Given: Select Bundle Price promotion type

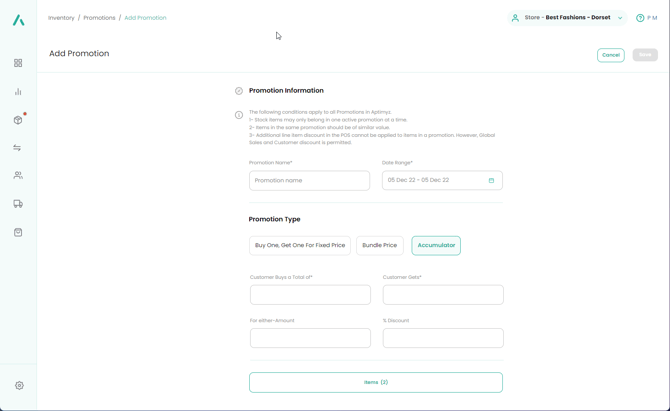Looking at the screenshot, I should tap(380, 245).
